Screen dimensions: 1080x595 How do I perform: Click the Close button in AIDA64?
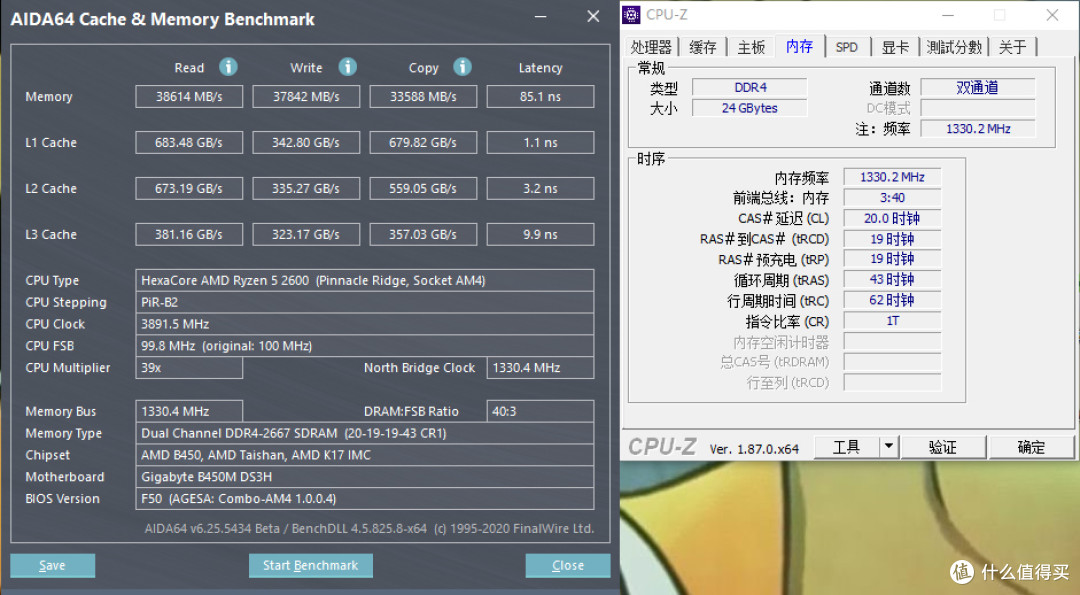(568, 565)
